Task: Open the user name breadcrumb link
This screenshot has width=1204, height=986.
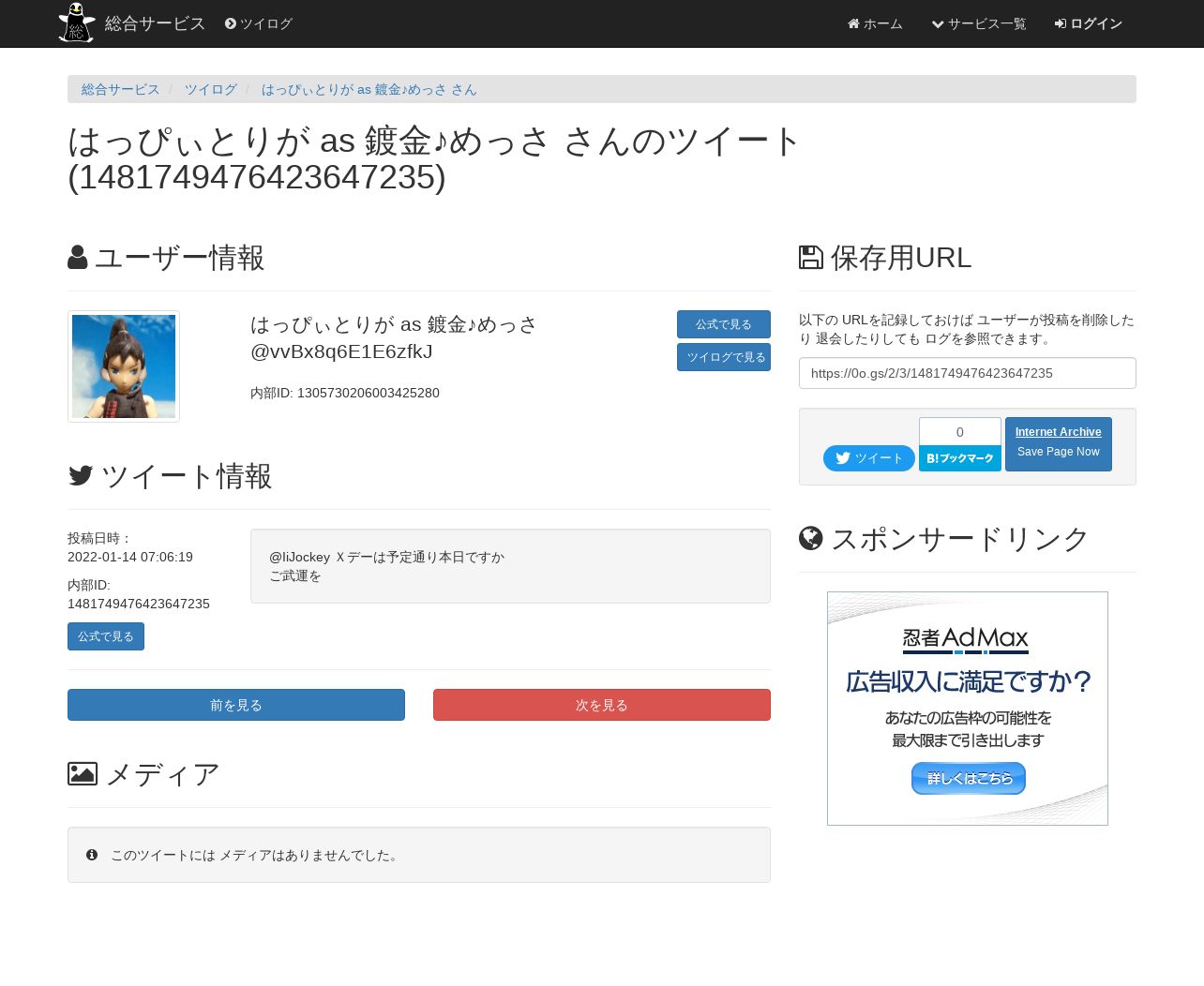Action: click(369, 89)
